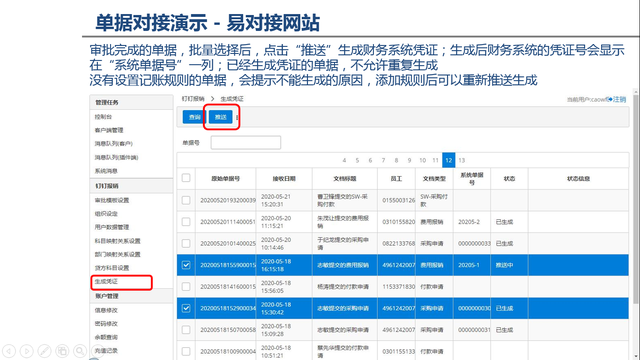Open 客户端管理 in the sidebar
Viewport: 640px width, 360px height.
click(x=109, y=130)
